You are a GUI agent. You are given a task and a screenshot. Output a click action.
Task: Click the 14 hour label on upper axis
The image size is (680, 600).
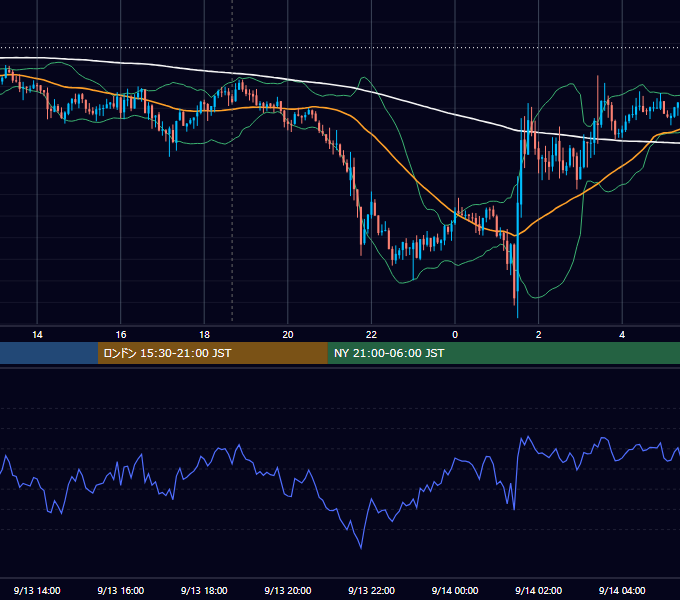(37, 335)
